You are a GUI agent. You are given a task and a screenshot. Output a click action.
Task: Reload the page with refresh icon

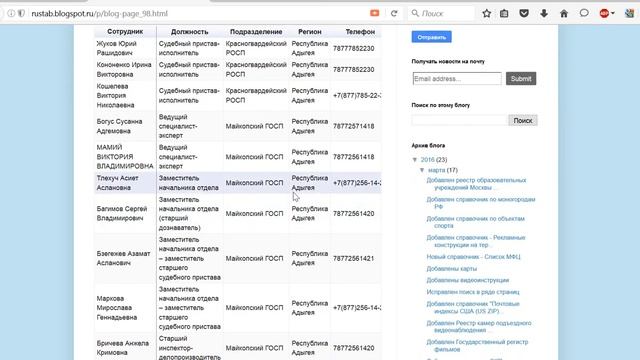(394, 13)
